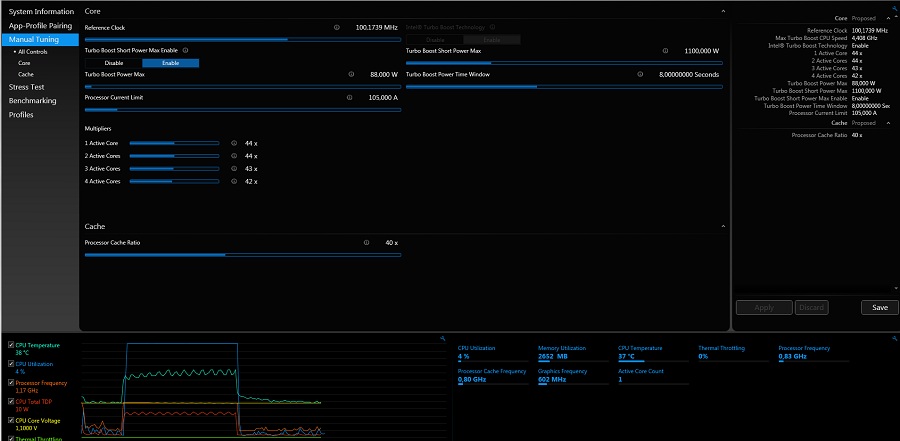The width and height of the screenshot is (900, 441).
Task: Select Cache under Manual Tuning
Action: 26,74
